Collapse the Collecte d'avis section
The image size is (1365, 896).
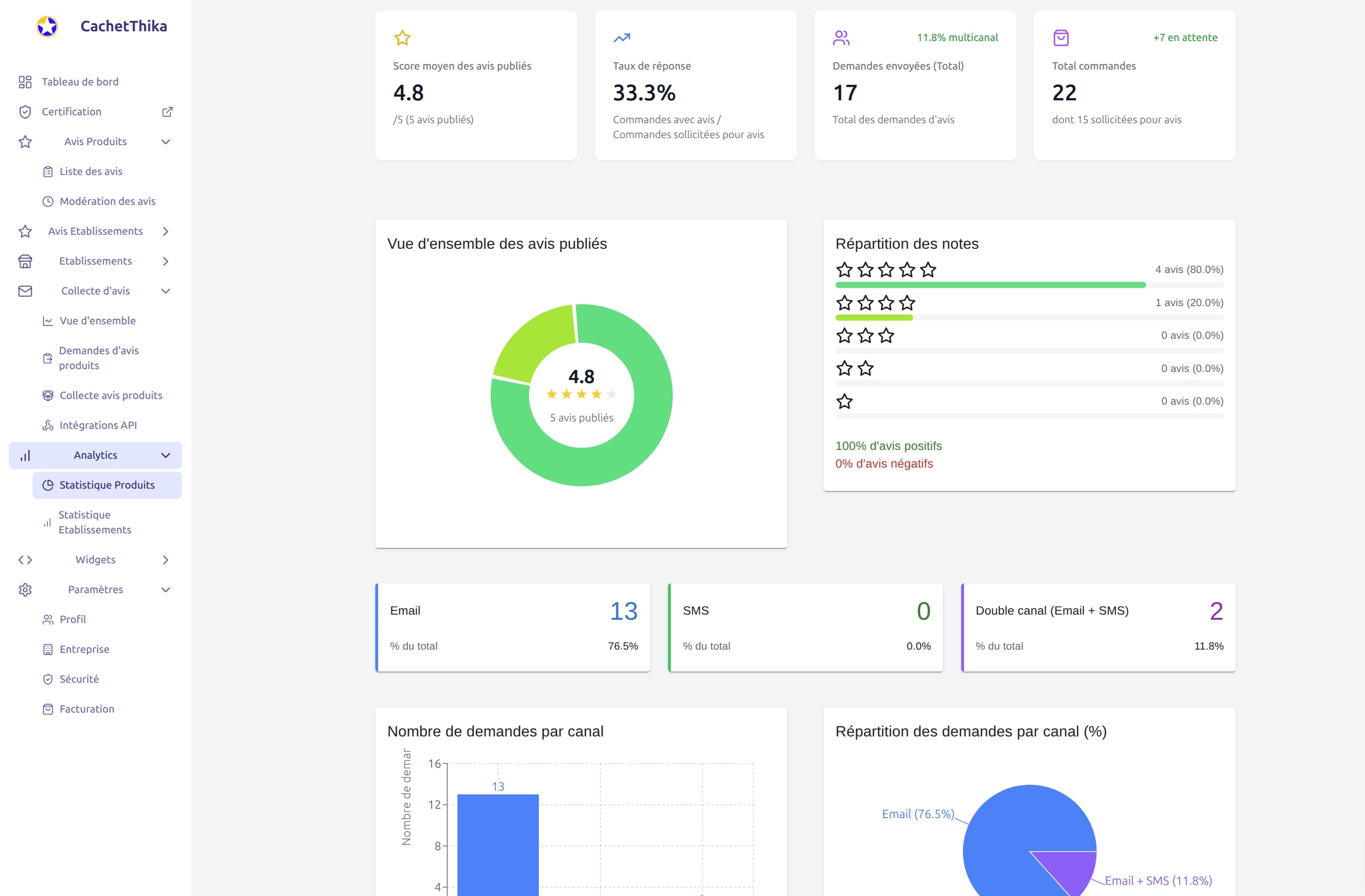point(166,291)
